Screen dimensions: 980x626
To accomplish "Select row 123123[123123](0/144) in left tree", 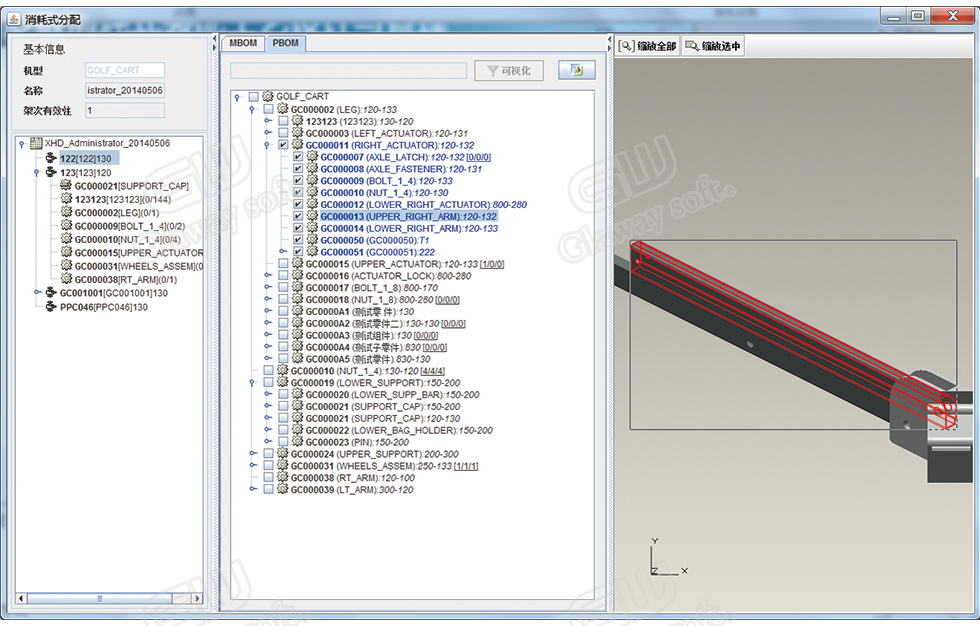I will [x=122, y=199].
